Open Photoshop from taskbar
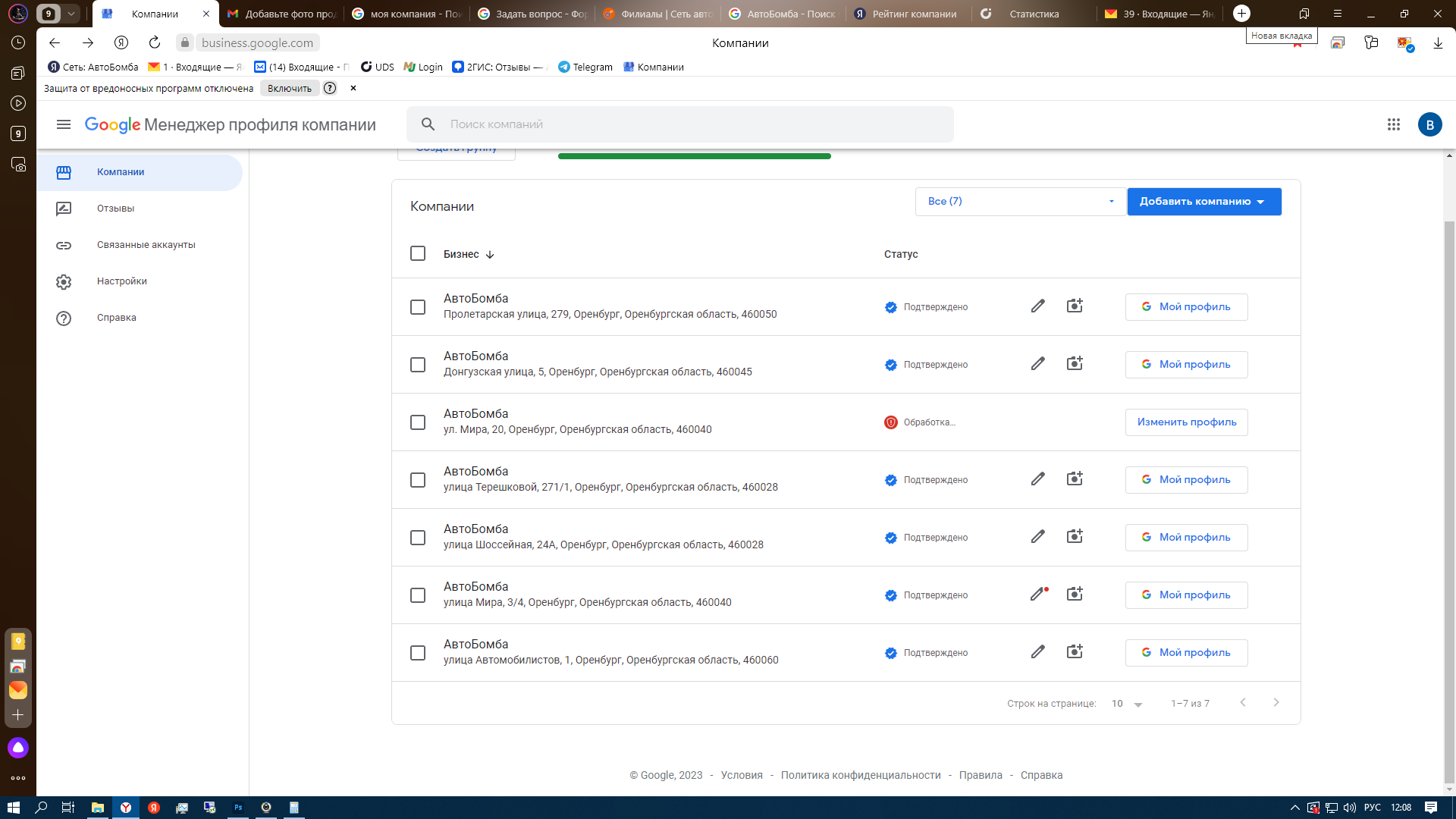Screen dimensions: 1456x819 coord(238,808)
